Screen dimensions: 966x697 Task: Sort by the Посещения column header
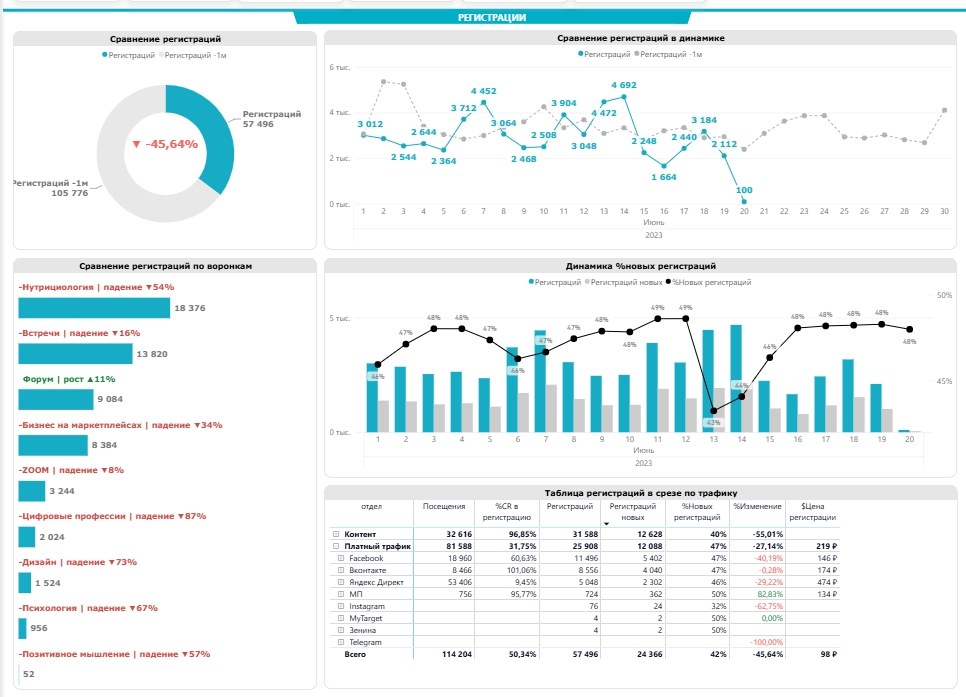(444, 507)
